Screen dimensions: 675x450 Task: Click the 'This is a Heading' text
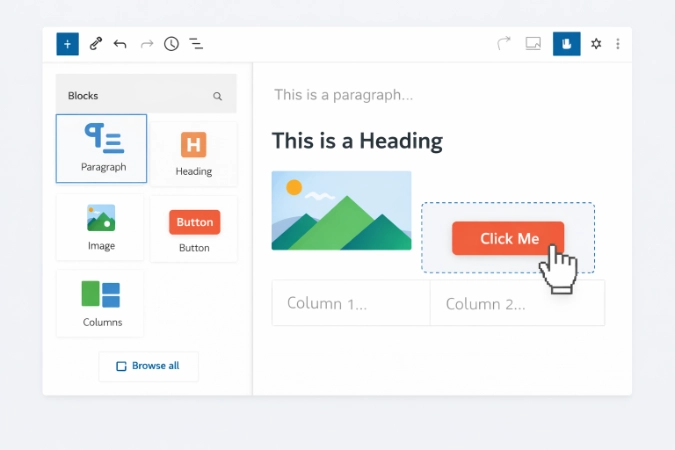pos(357,141)
